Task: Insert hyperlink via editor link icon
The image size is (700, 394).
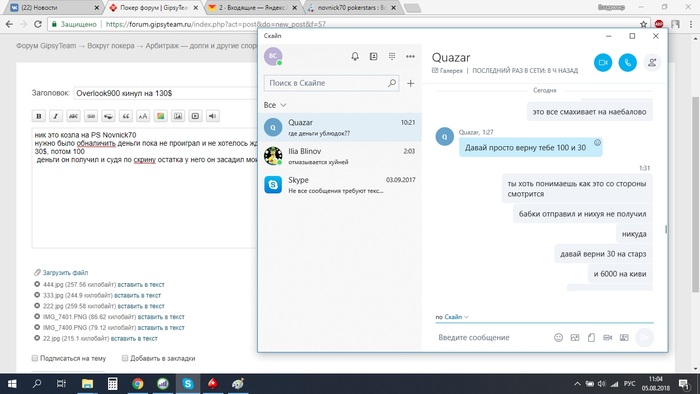Action: click(x=91, y=116)
